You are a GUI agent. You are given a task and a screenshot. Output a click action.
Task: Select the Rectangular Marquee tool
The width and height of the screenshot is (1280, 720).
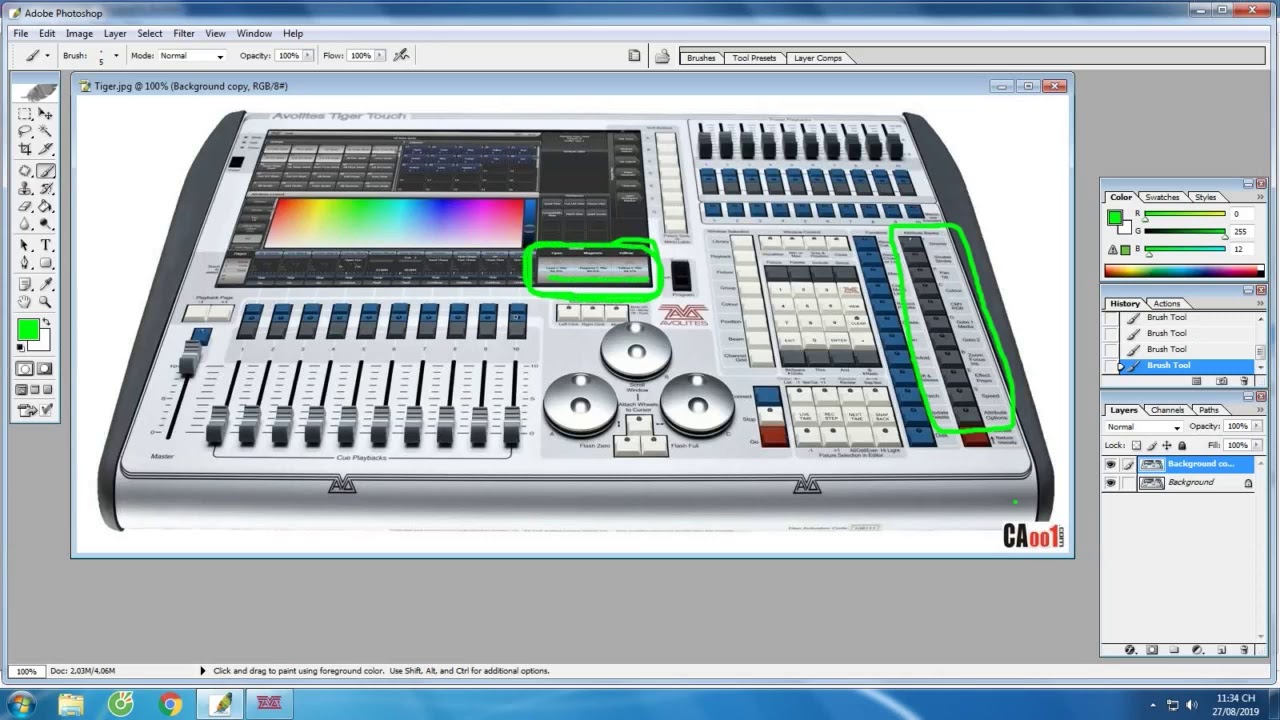tap(25, 114)
